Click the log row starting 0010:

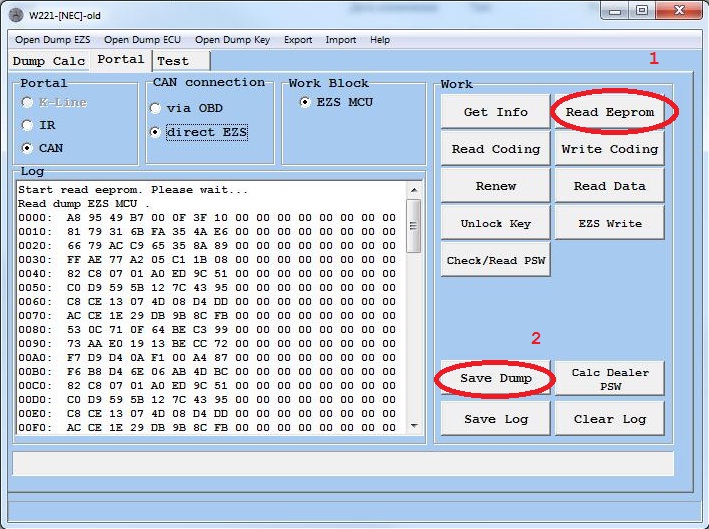[x=207, y=232]
